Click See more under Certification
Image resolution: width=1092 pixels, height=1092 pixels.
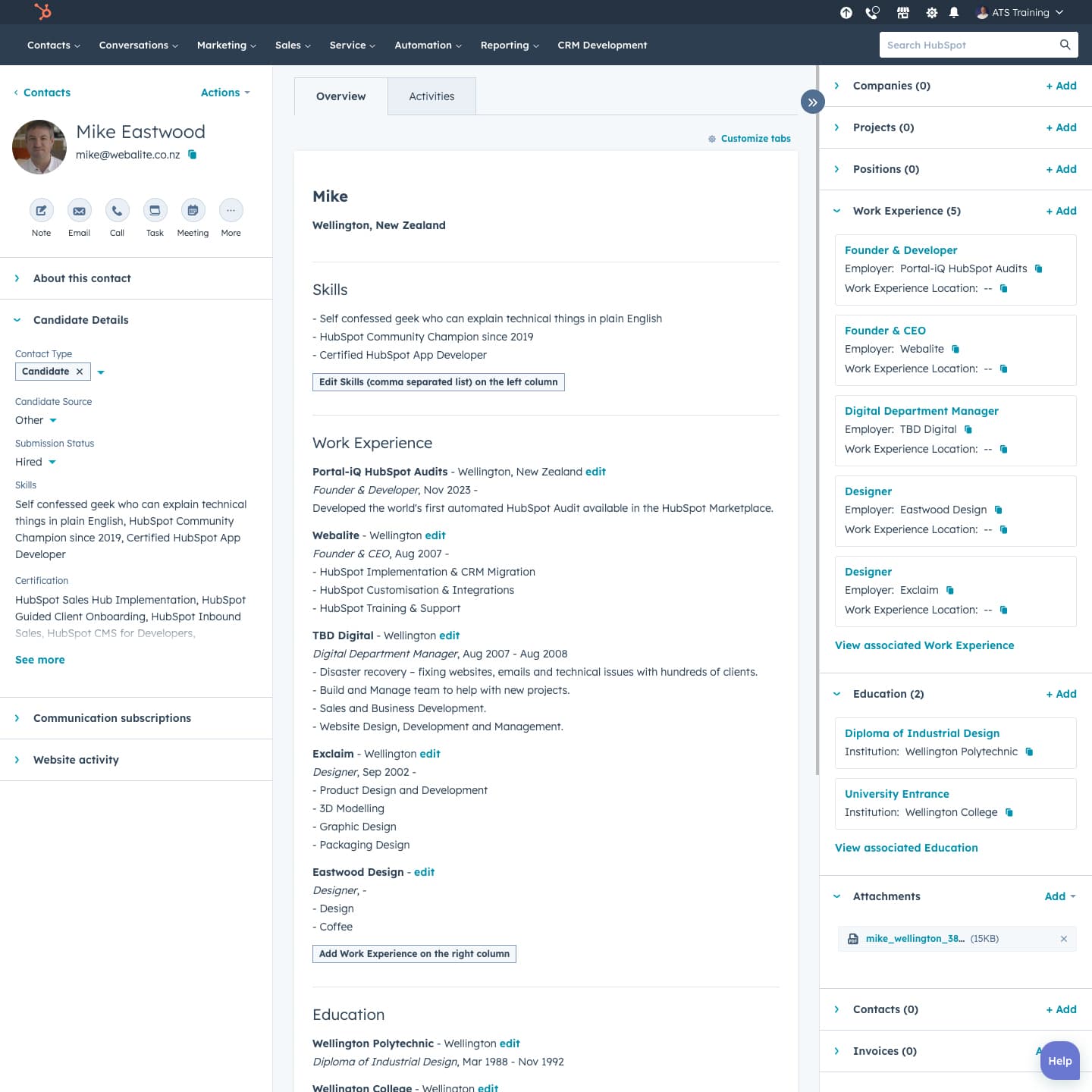40,660
